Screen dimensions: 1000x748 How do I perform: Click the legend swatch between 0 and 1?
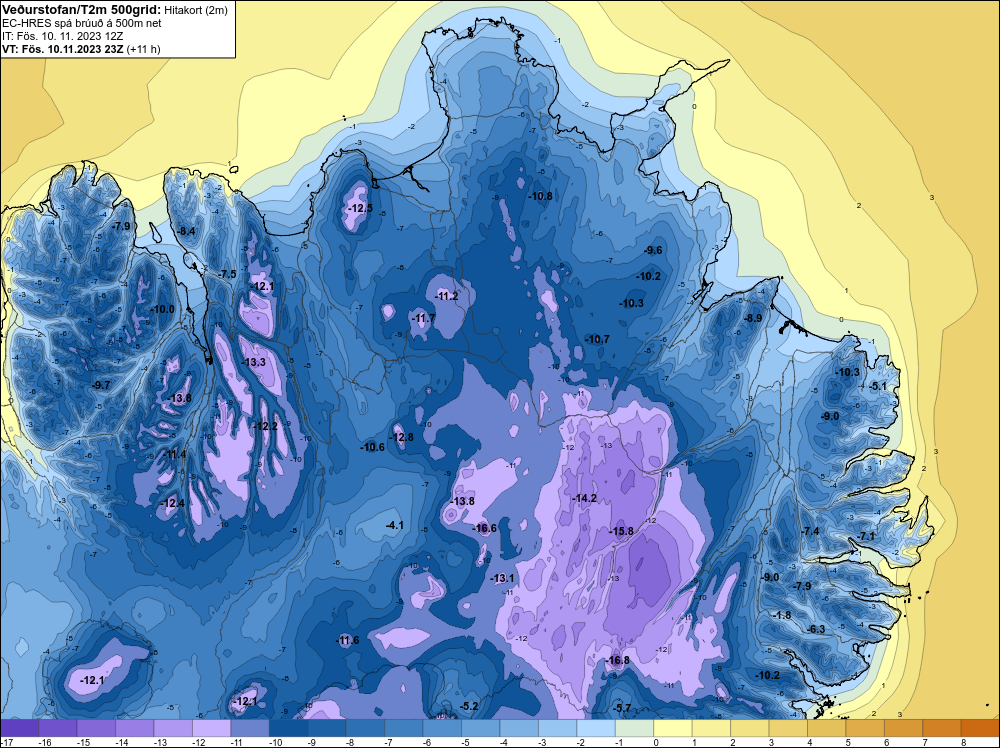coord(673,727)
